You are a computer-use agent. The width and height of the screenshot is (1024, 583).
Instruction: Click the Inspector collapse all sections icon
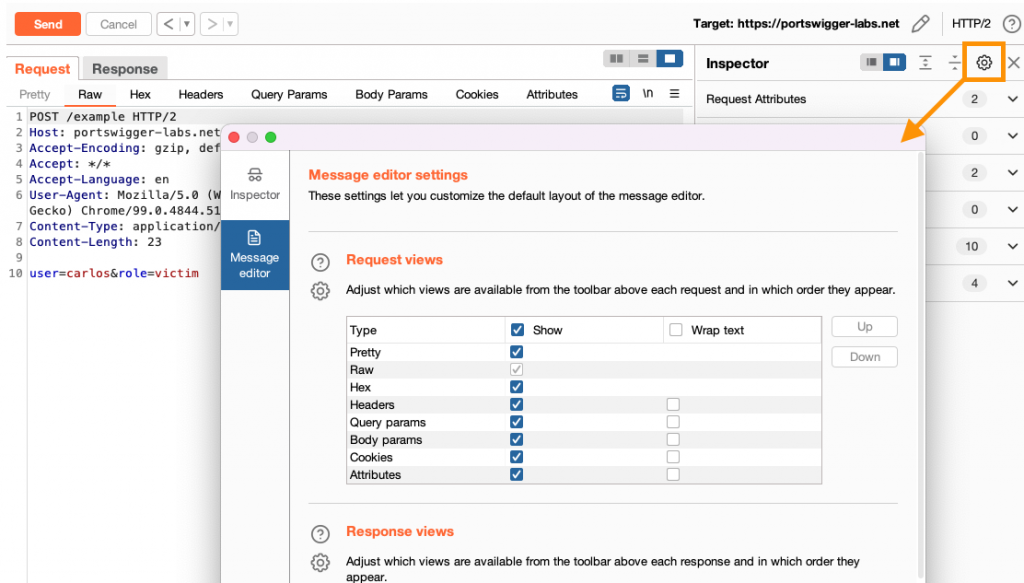click(955, 63)
